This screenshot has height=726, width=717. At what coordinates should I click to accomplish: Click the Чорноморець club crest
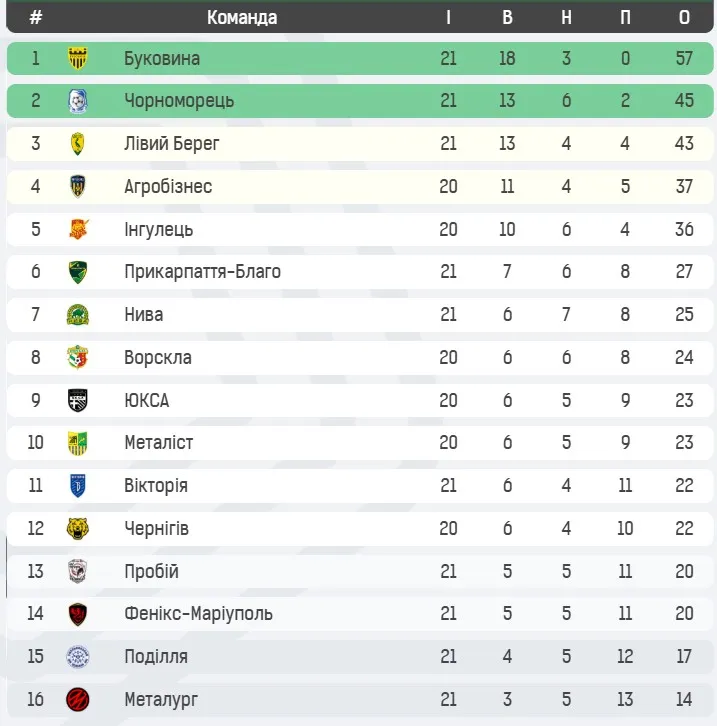tap(78, 101)
